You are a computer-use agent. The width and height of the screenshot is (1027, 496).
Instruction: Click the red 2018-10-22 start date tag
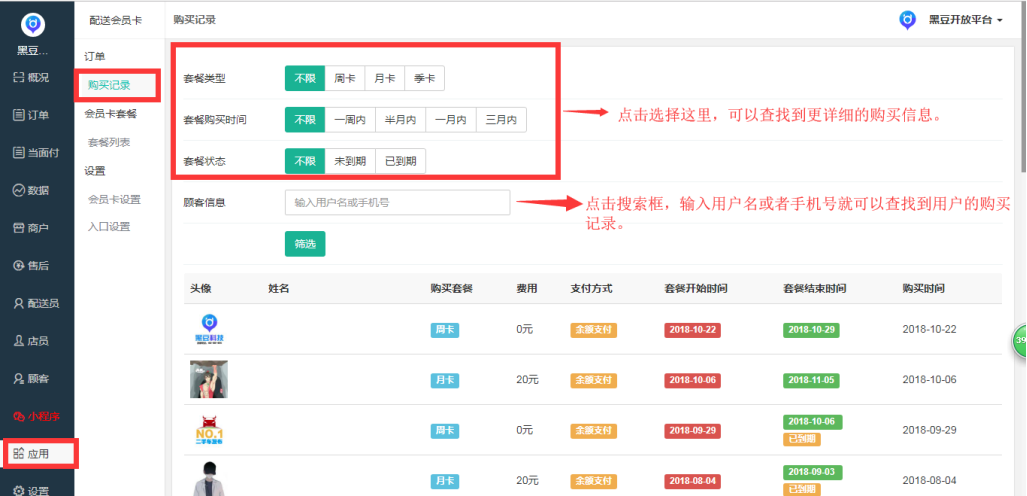692,330
